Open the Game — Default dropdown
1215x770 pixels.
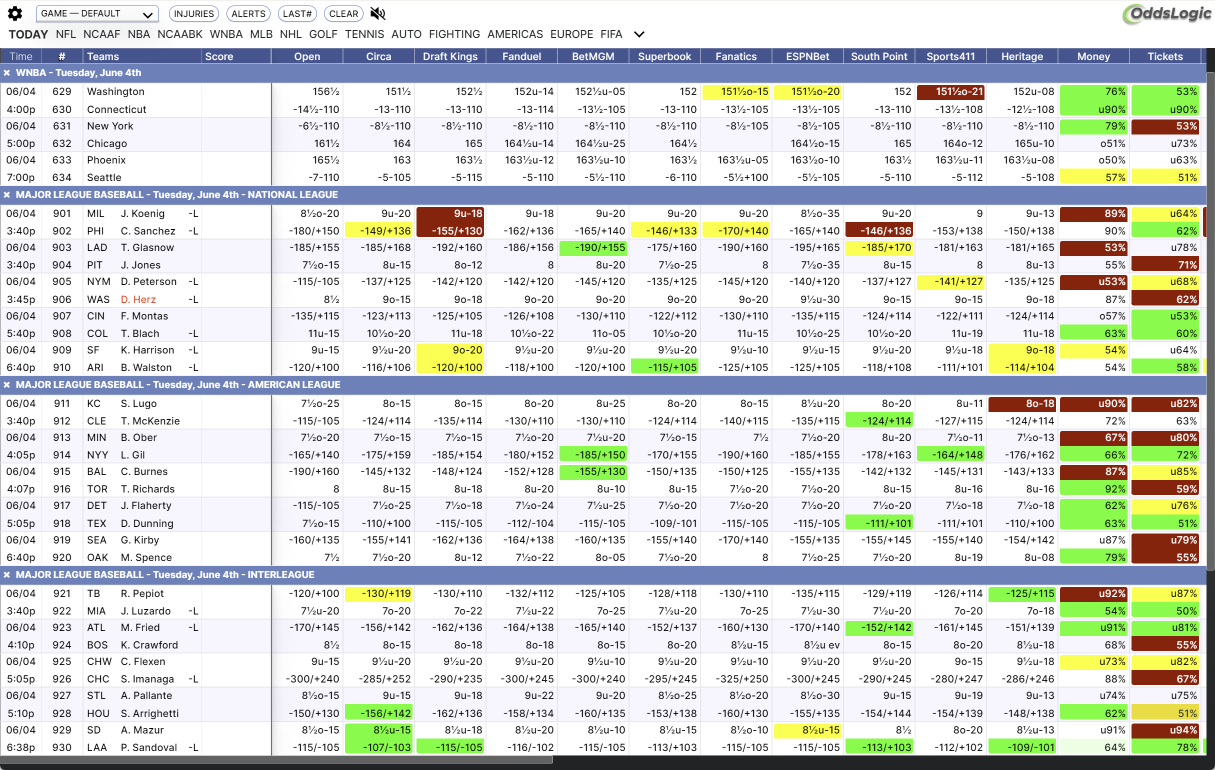point(97,14)
